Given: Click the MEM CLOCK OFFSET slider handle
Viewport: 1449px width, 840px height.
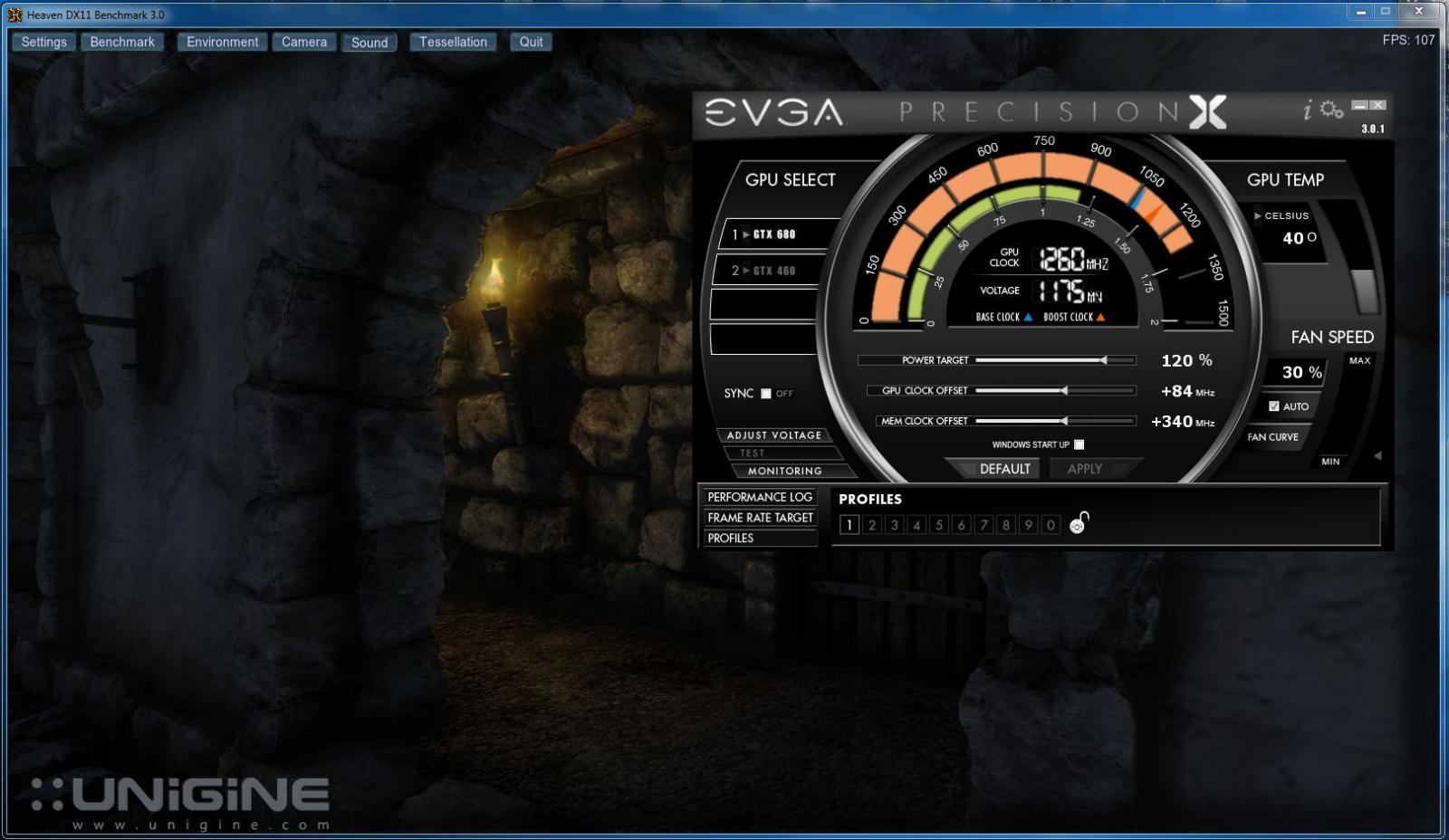Looking at the screenshot, I should pos(1064,421).
